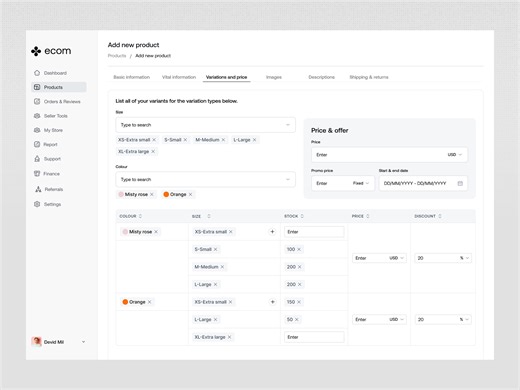Open the Colour search dropdown
This screenshot has height=390, width=520.
coord(205,180)
